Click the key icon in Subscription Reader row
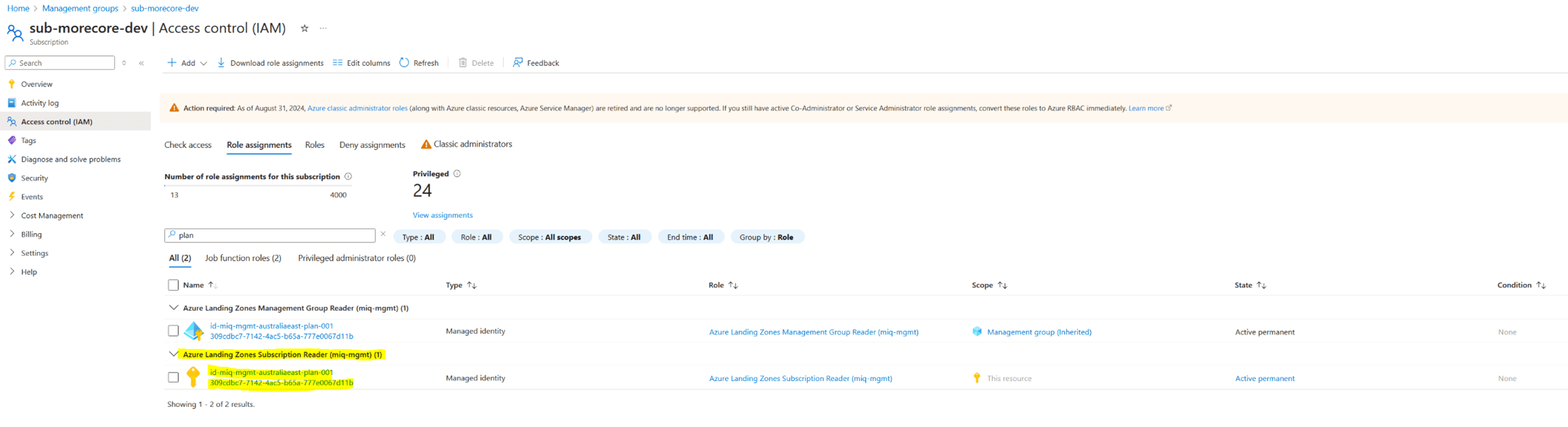The width and height of the screenshot is (1568, 427). pyautogui.click(x=193, y=377)
